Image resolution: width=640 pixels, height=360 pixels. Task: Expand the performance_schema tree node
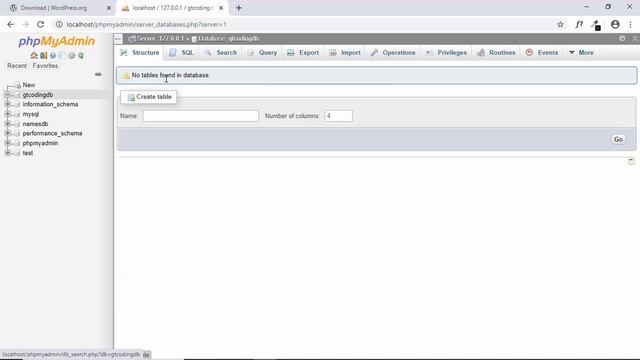coord(7,133)
